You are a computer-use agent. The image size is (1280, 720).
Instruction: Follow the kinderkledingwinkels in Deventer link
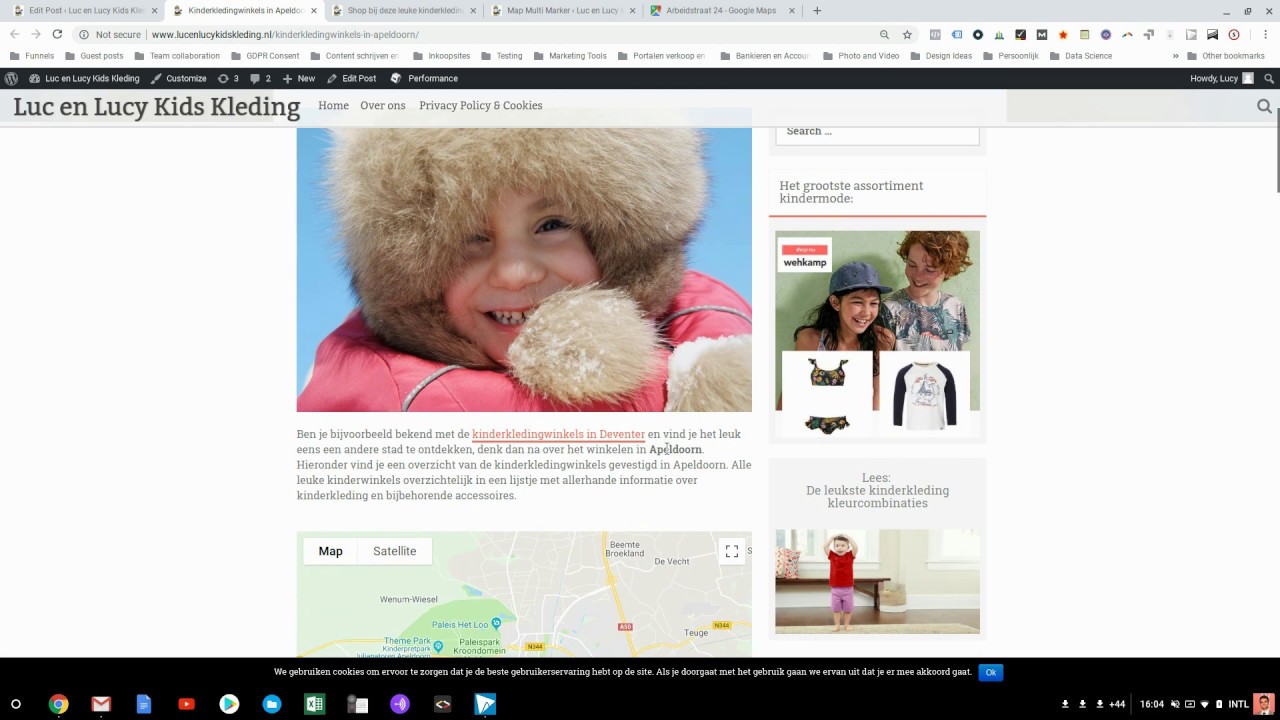coord(558,434)
